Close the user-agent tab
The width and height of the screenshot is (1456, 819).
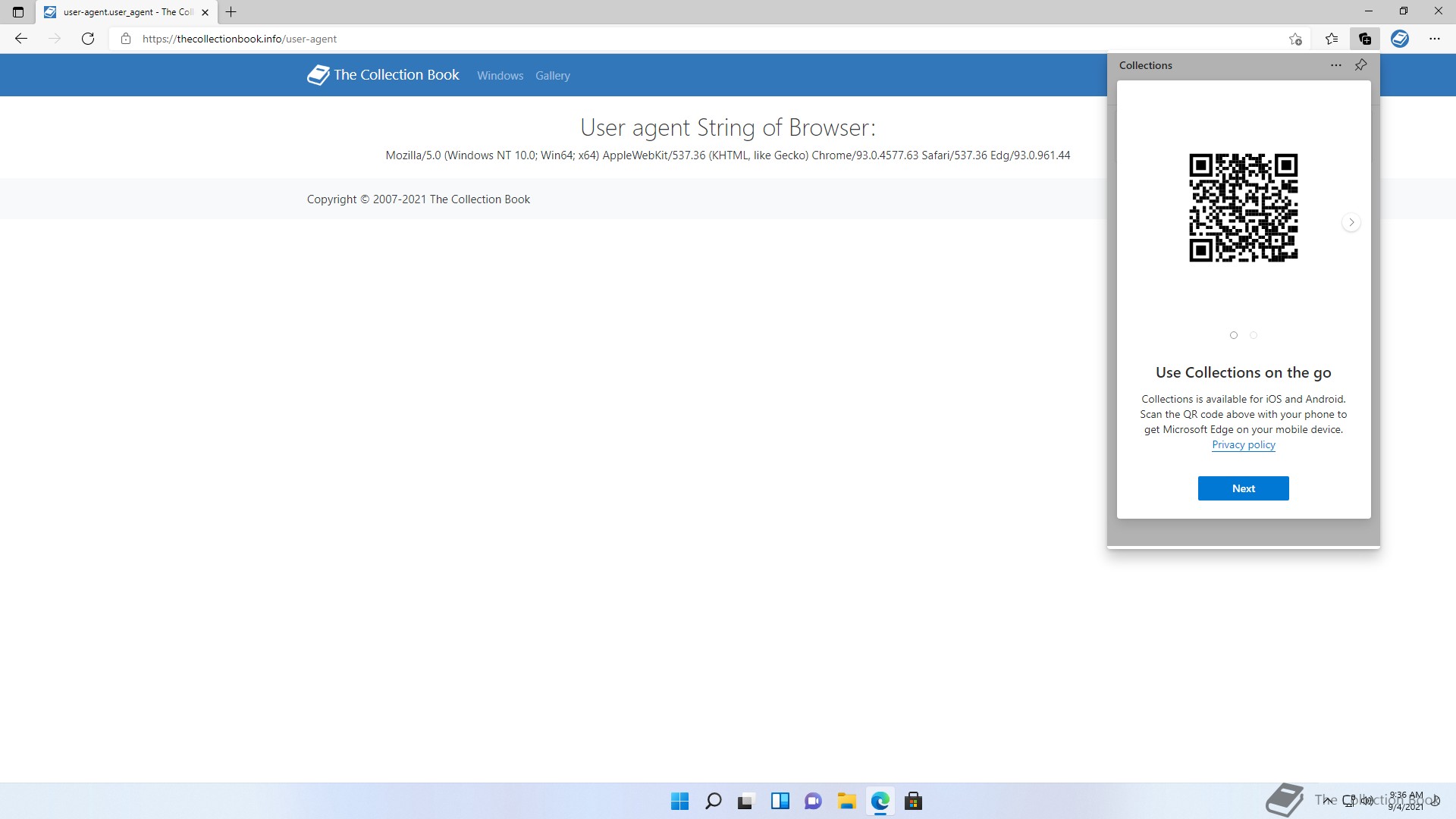tap(205, 12)
